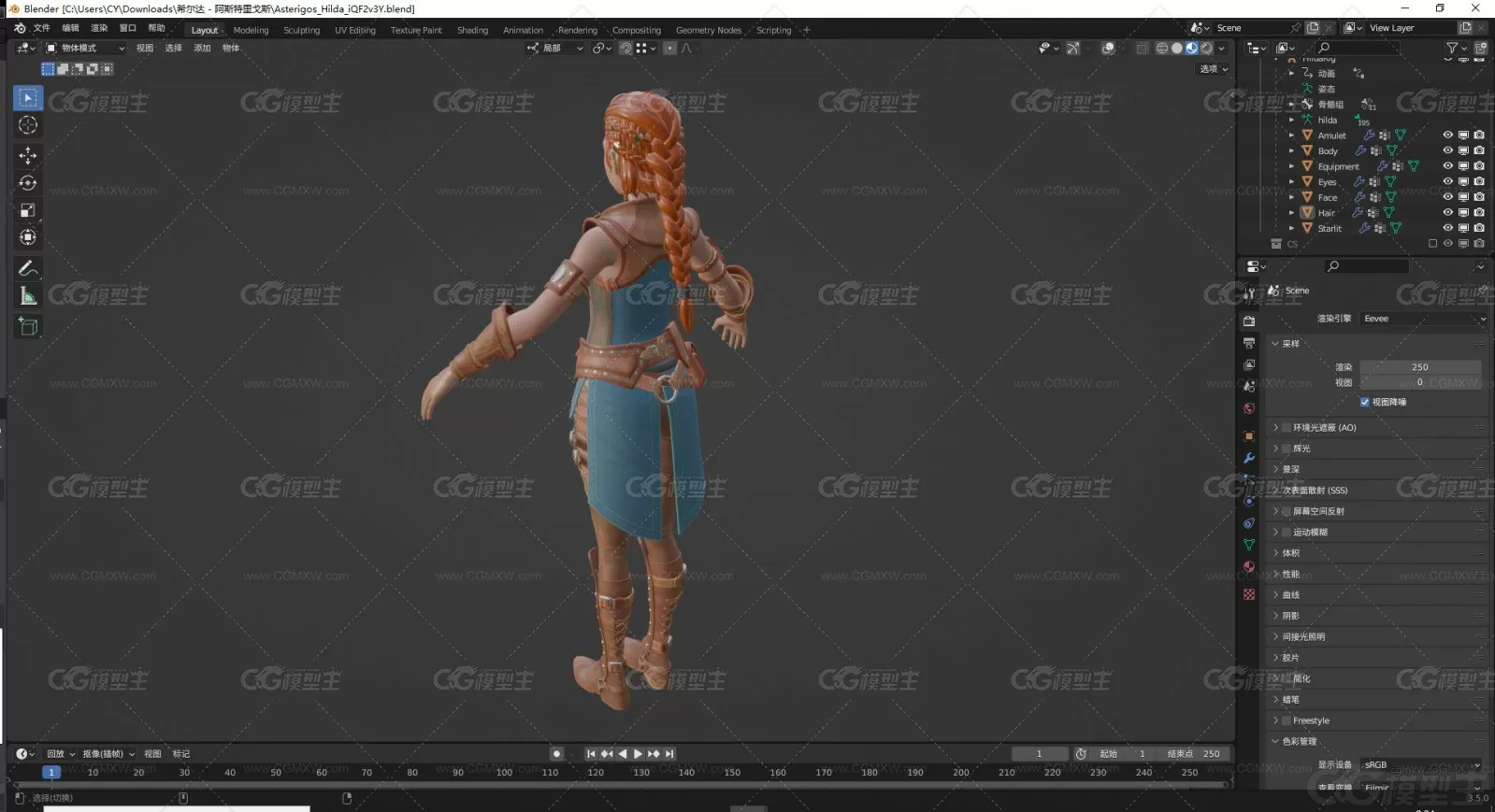Expand the Amulet tree item
The image size is (1495, 812).
[1292, 135]
